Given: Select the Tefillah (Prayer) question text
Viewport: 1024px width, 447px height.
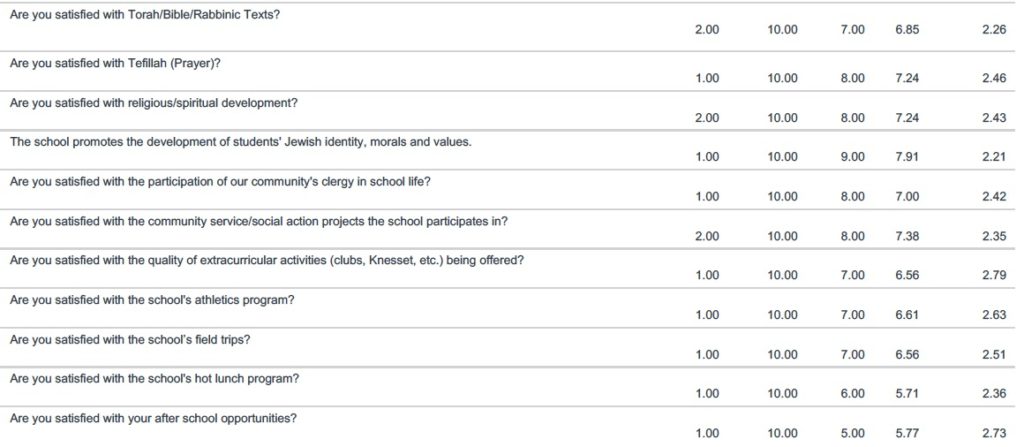Looking at the screenshot, I should 118,63.
